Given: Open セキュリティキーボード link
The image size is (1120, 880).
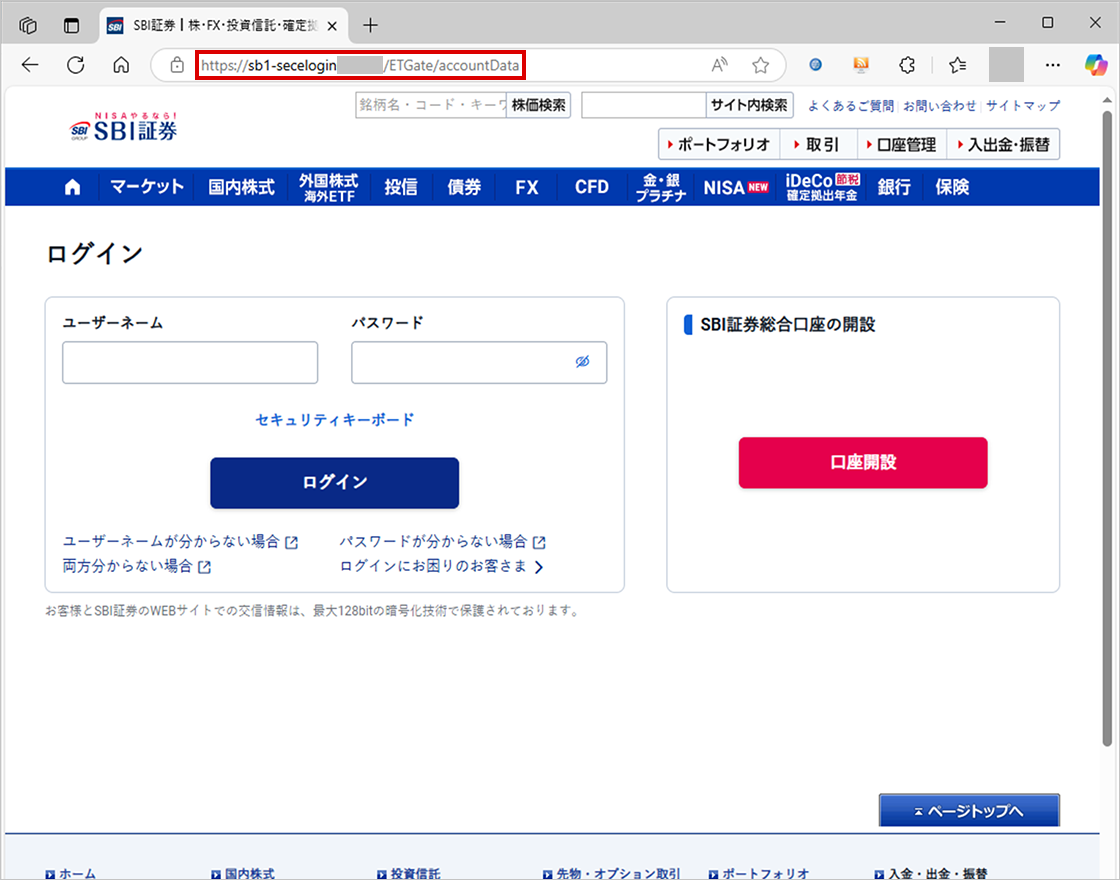Looking at the screenshot, I should (334, 420).
